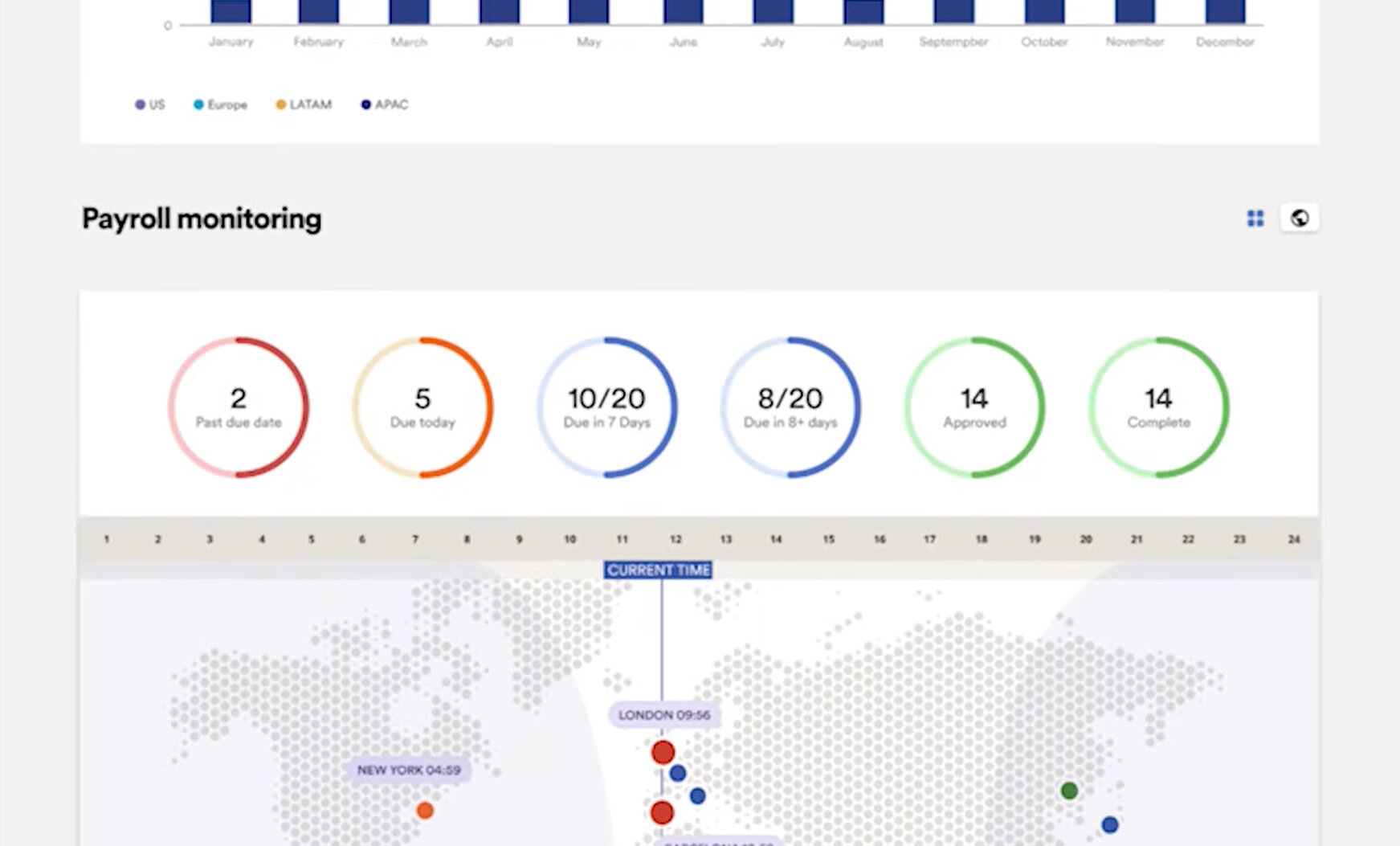This screenshot has height=846, width=1400.
Task: Select the red map dot below London label
Action: (x=663, y=753)
